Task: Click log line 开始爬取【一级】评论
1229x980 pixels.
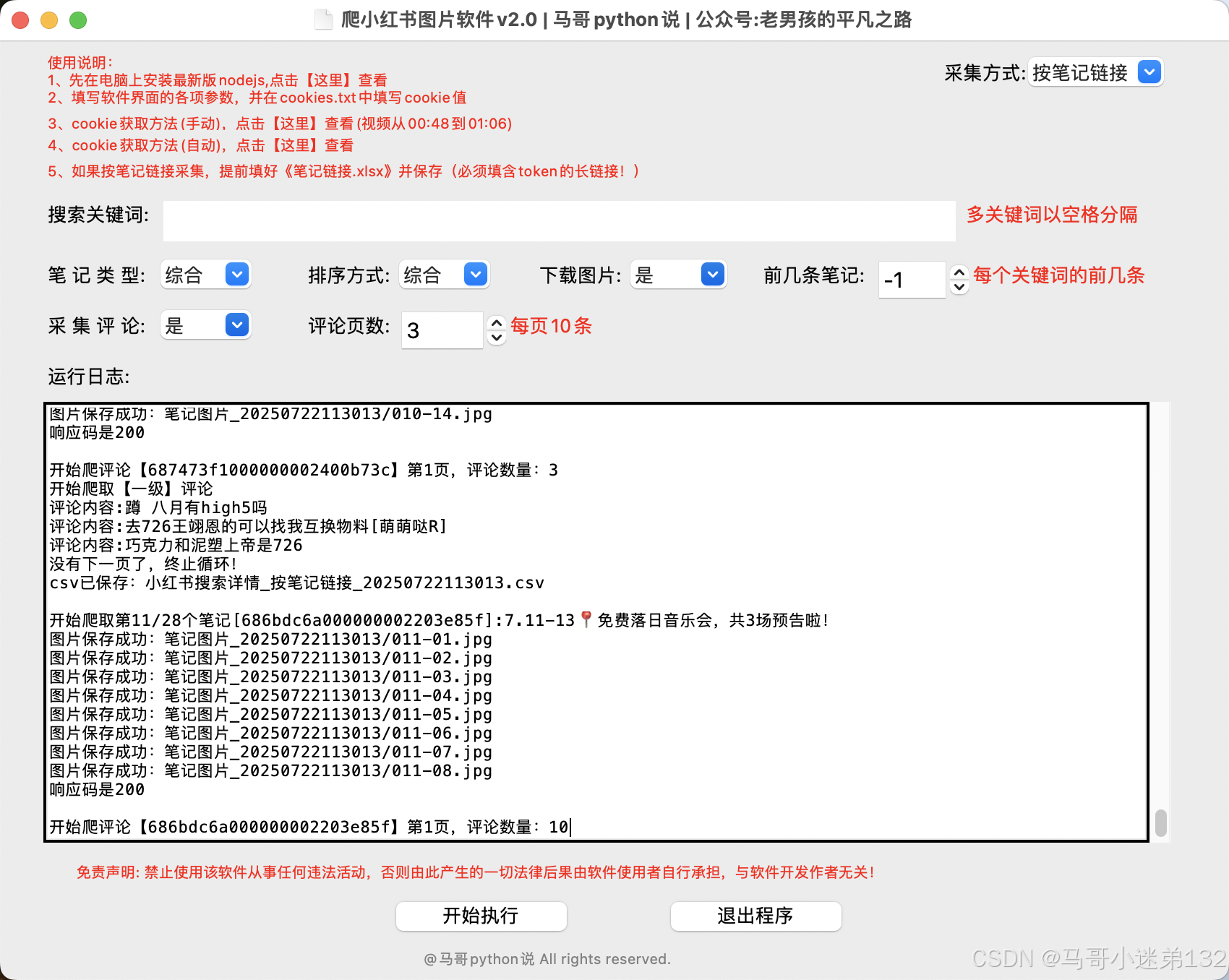Action: pyautogui.click(x=131, y=489)
